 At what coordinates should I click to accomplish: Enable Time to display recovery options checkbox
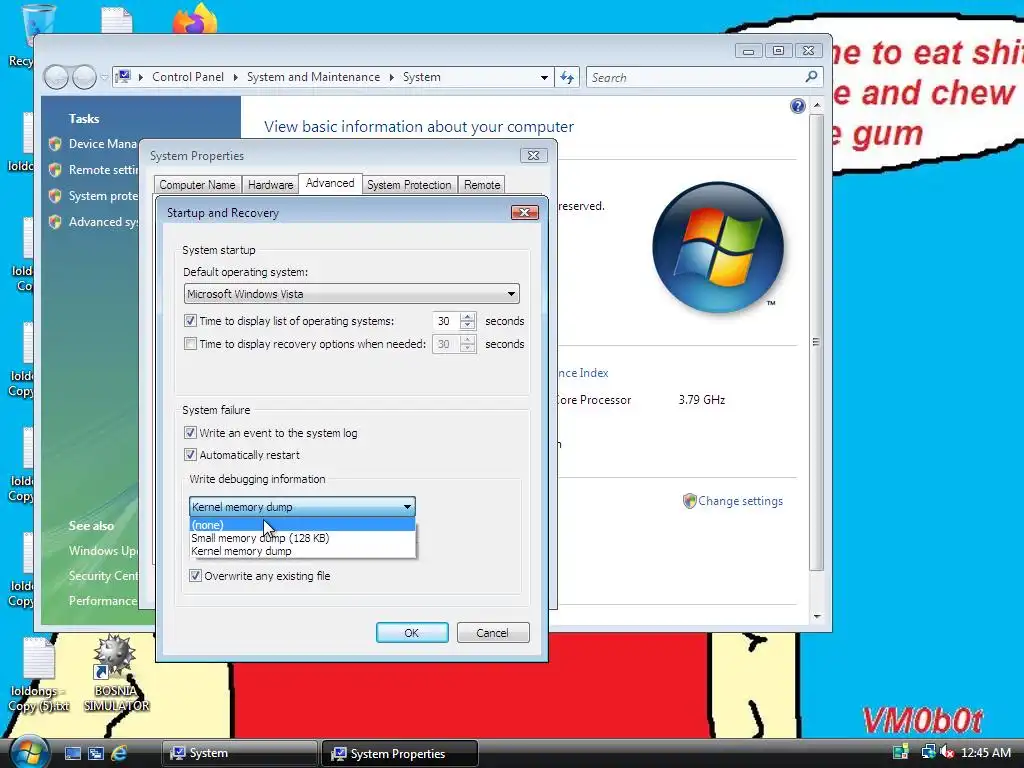pos(190,344)
